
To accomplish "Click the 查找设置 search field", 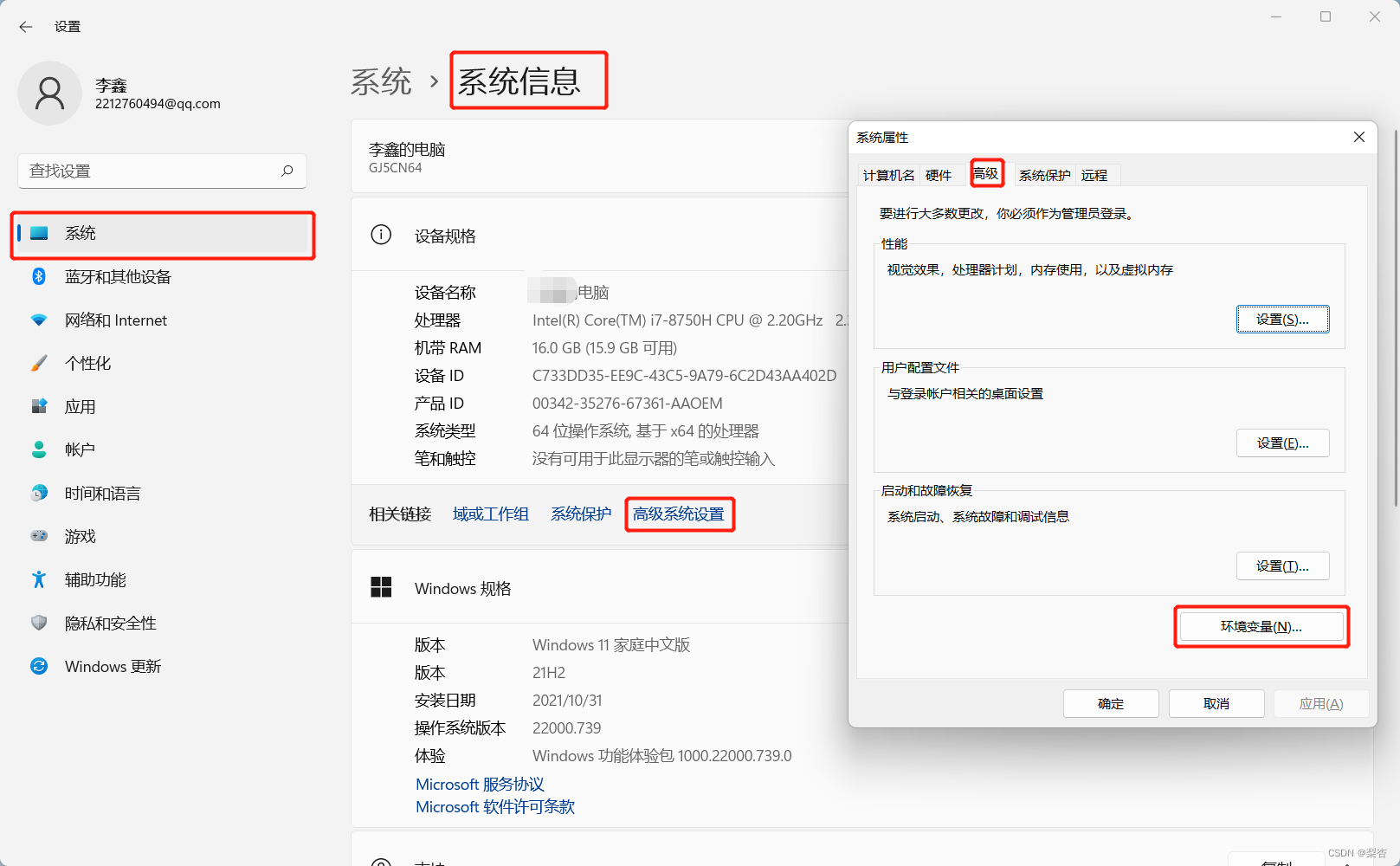I will [162, 171].
